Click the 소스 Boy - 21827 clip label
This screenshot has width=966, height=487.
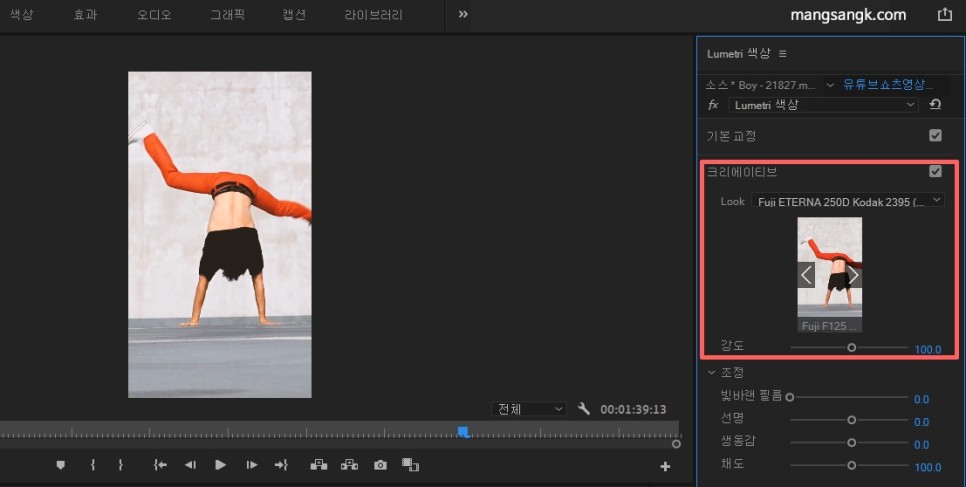click(x=761, y=85)
